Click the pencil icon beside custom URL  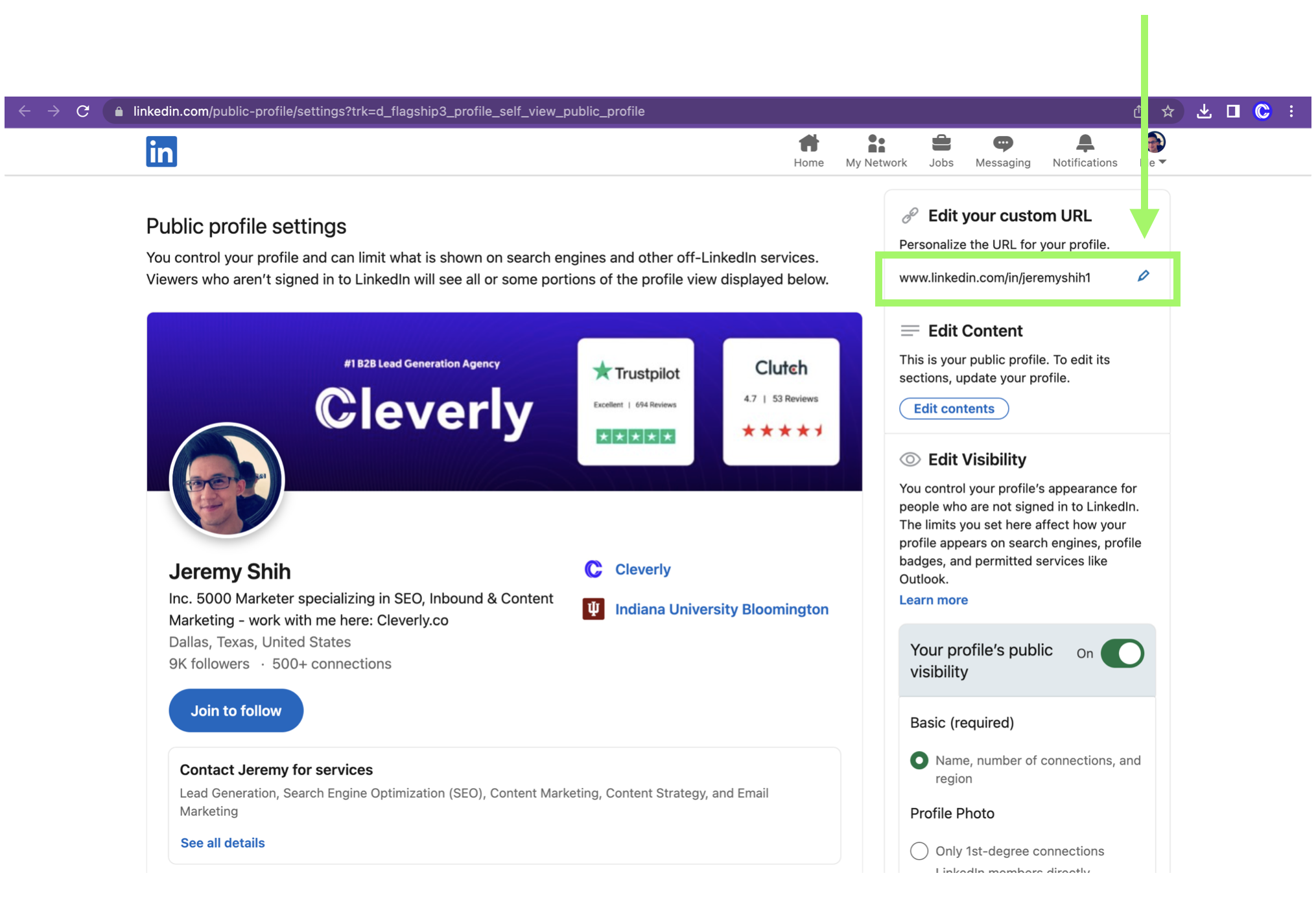[1144, 277]
